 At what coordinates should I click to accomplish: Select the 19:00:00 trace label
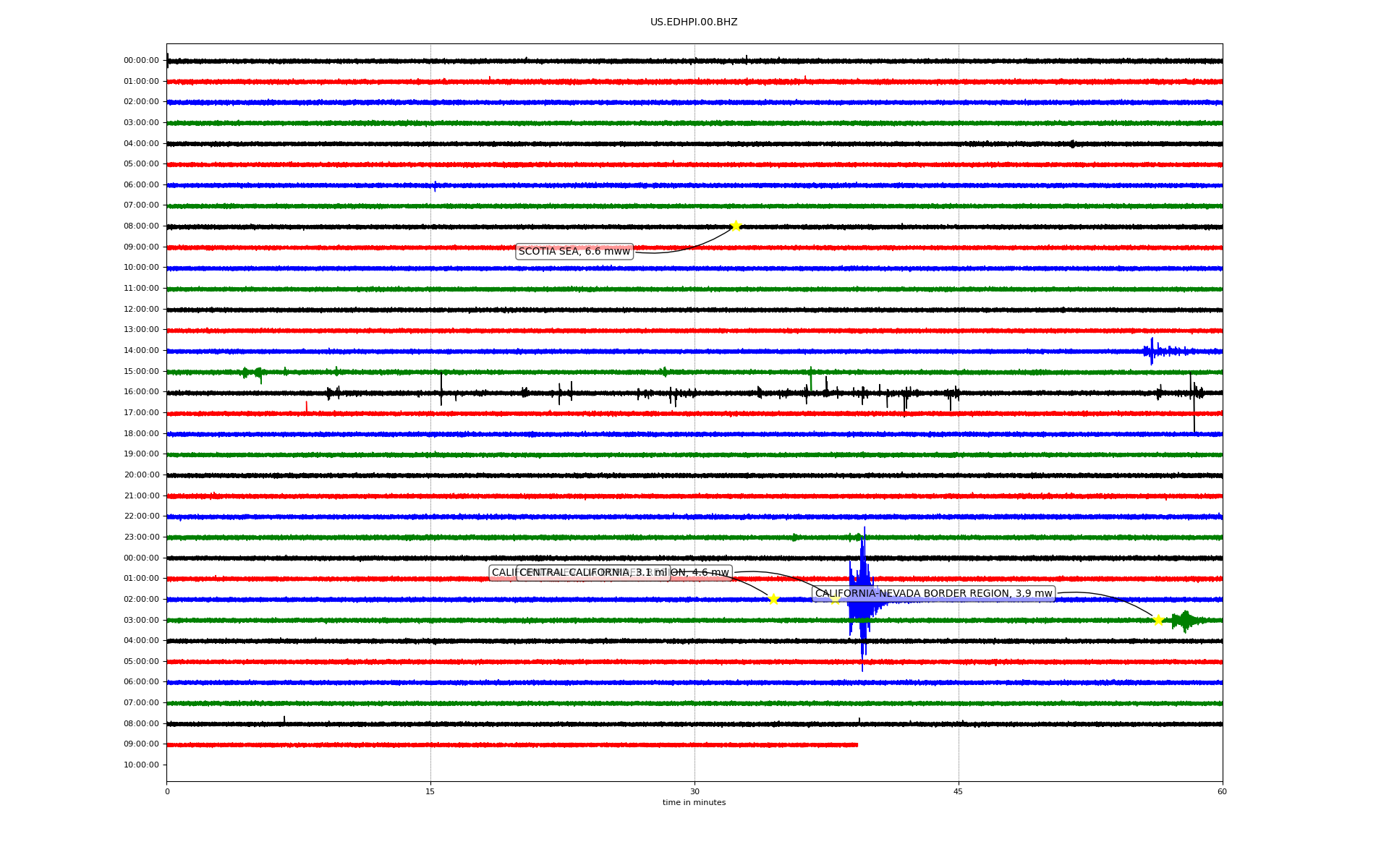141,454
